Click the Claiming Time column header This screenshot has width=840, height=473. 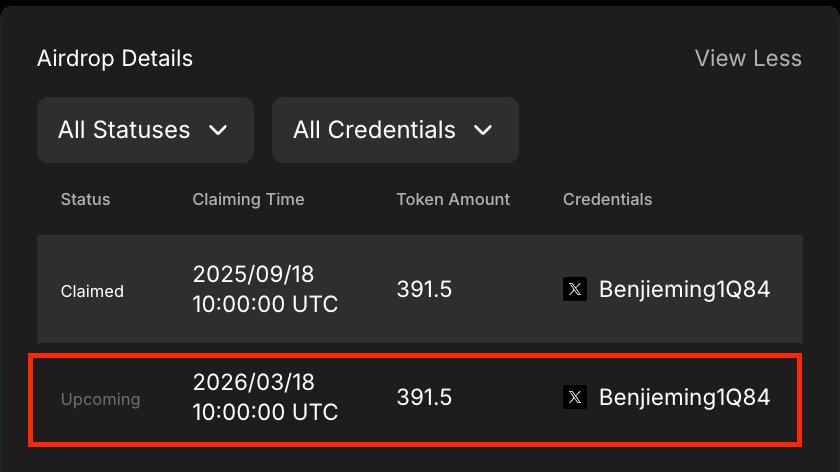coord(248,199)
